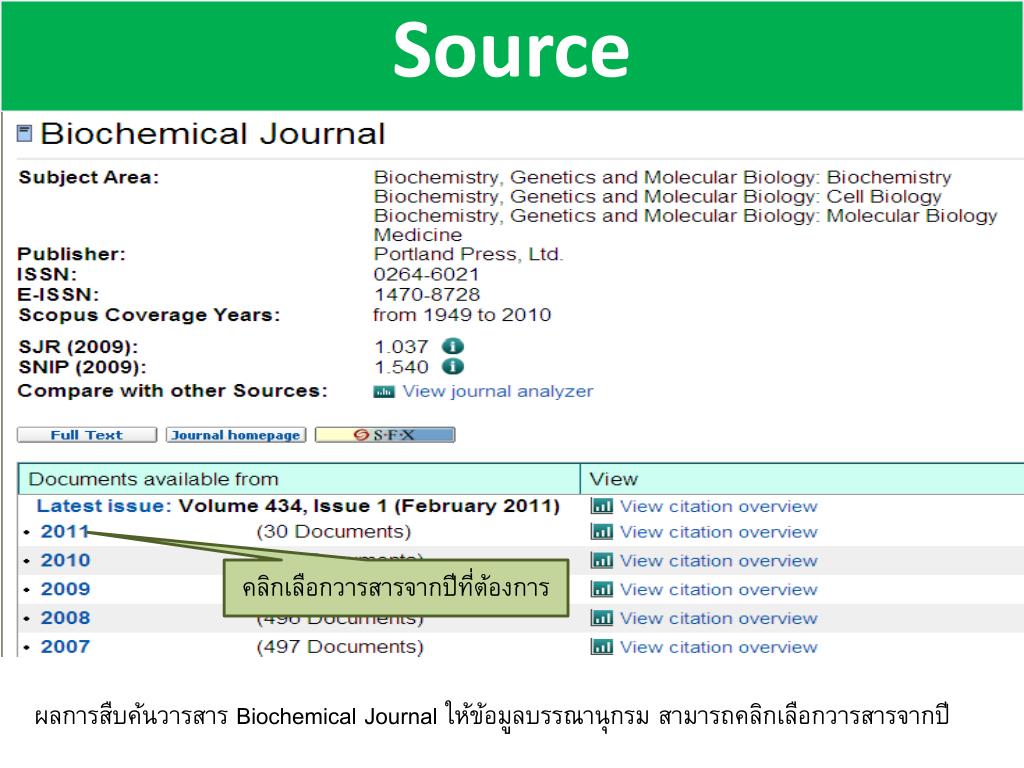
Task: Click the Full Text button
Action: [x=87, y=435]
